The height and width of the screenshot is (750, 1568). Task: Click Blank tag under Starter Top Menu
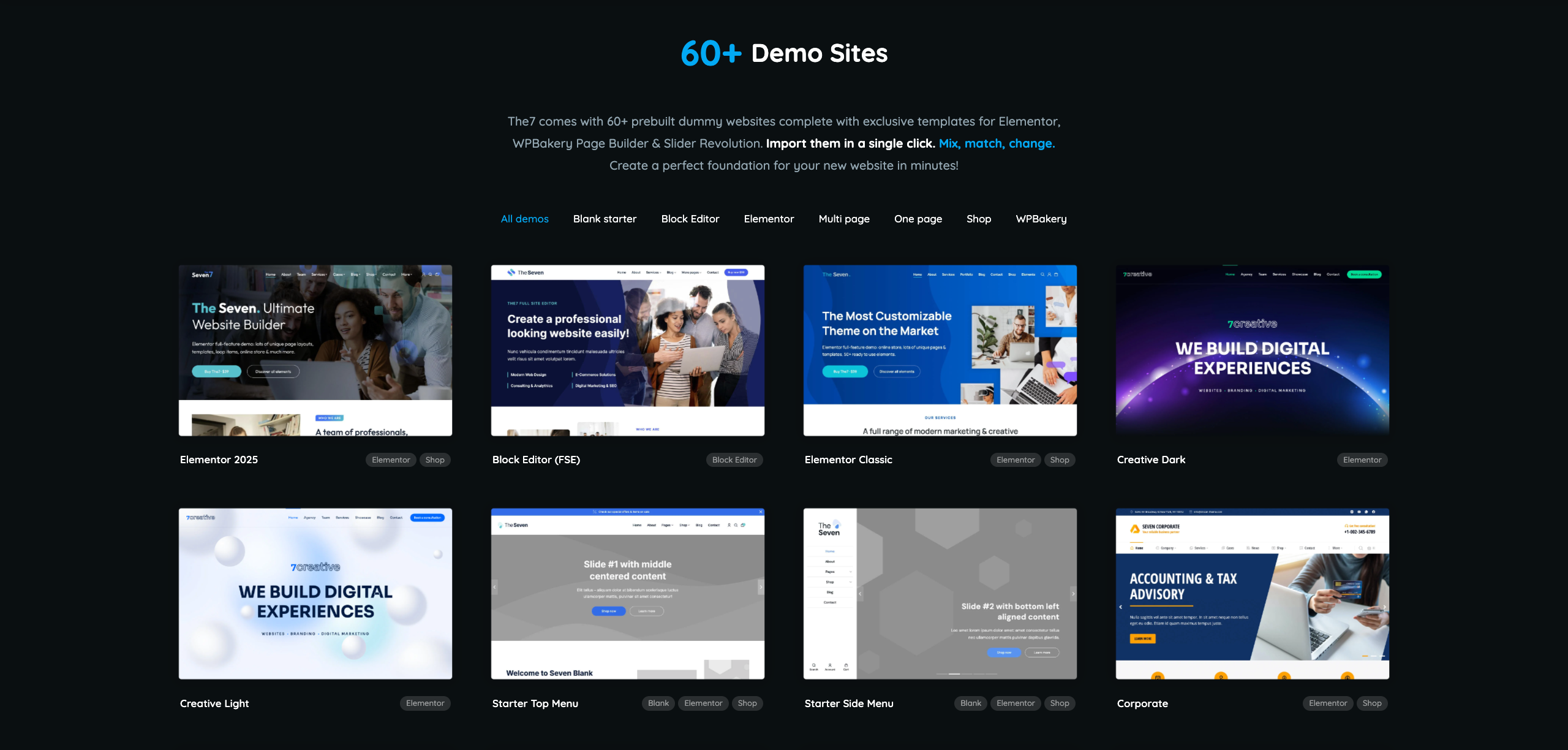coord(658,703)
